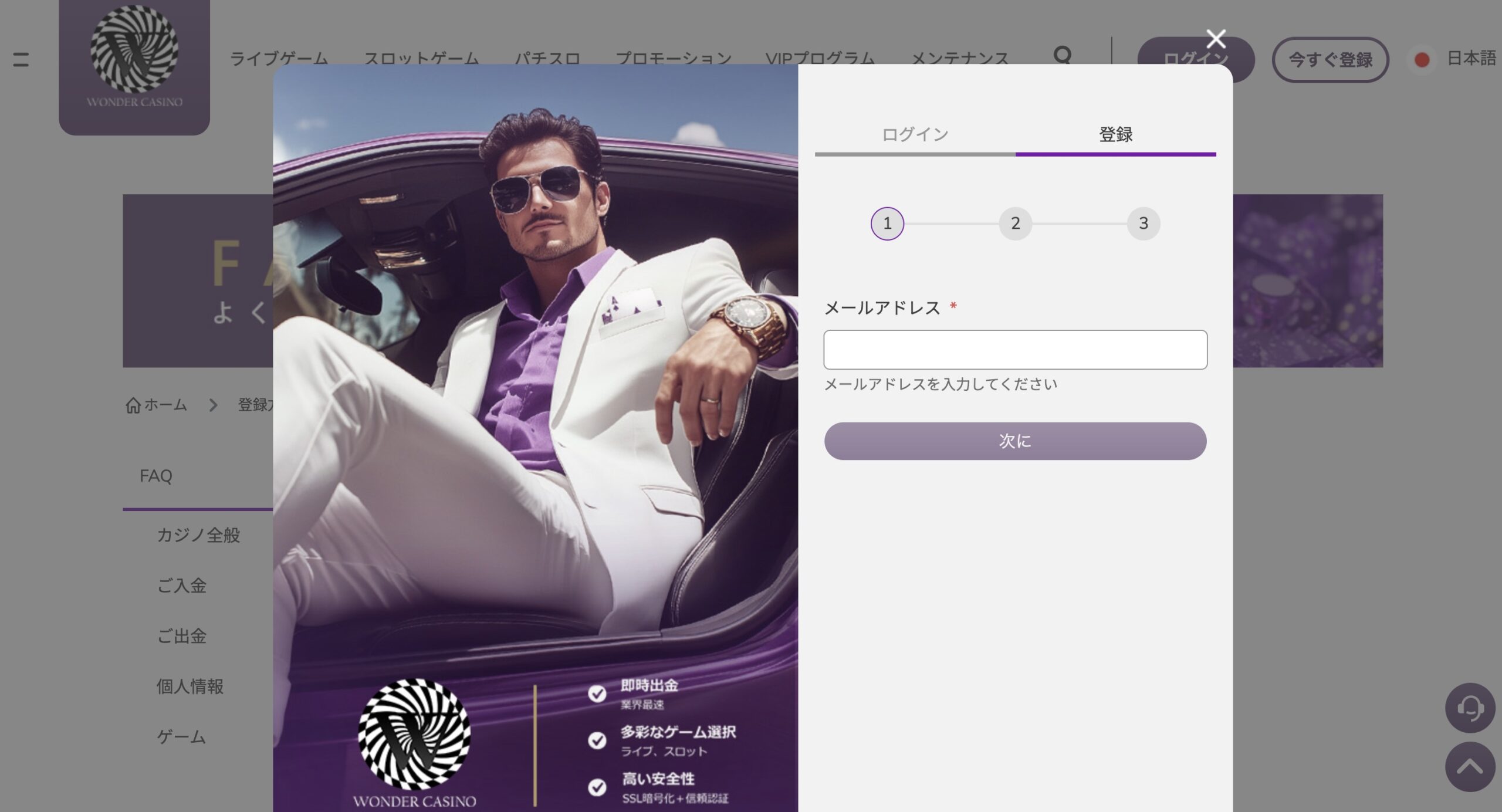Screen dimensions: 1502x812
Task: Select registration step 3 indicator
Action: point(1144,224)
